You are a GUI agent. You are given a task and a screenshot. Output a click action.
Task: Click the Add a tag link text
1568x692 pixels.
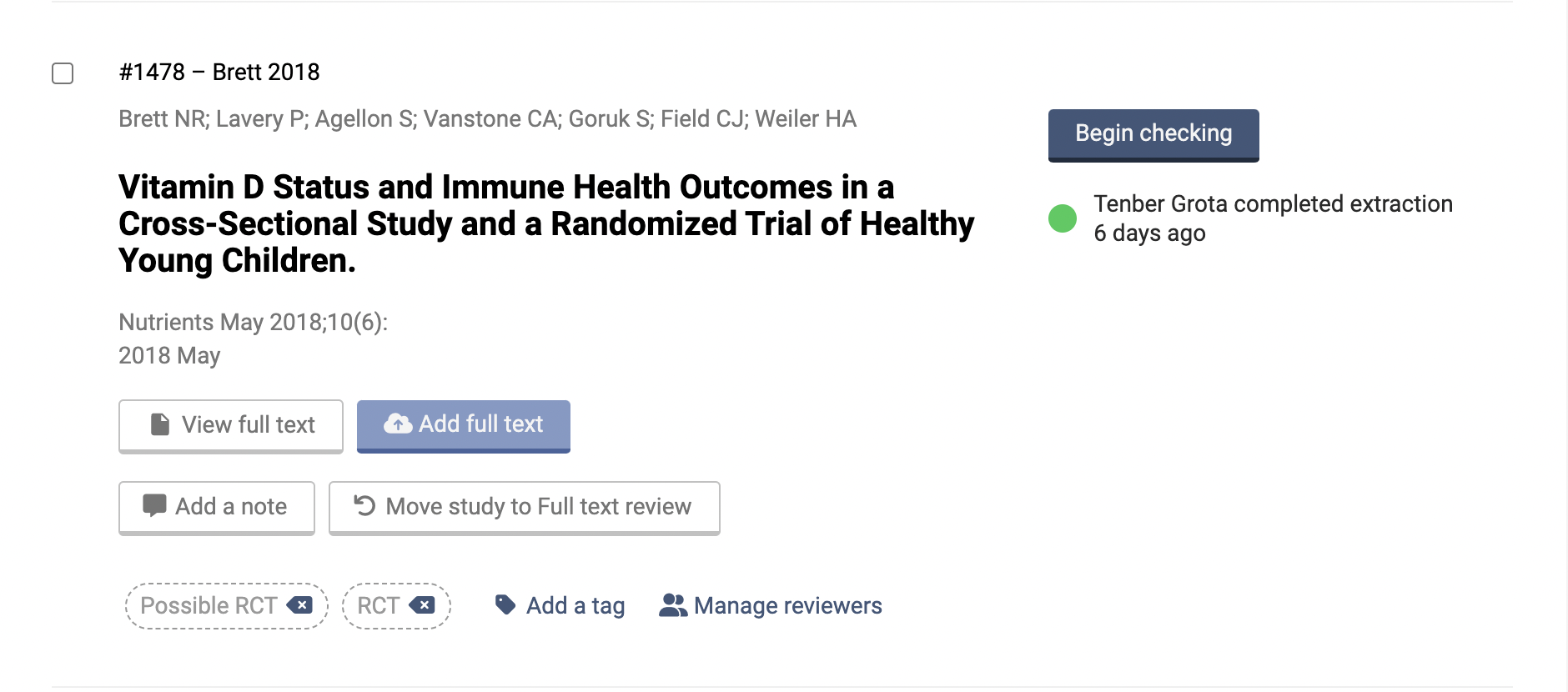[x=575, y=606]
